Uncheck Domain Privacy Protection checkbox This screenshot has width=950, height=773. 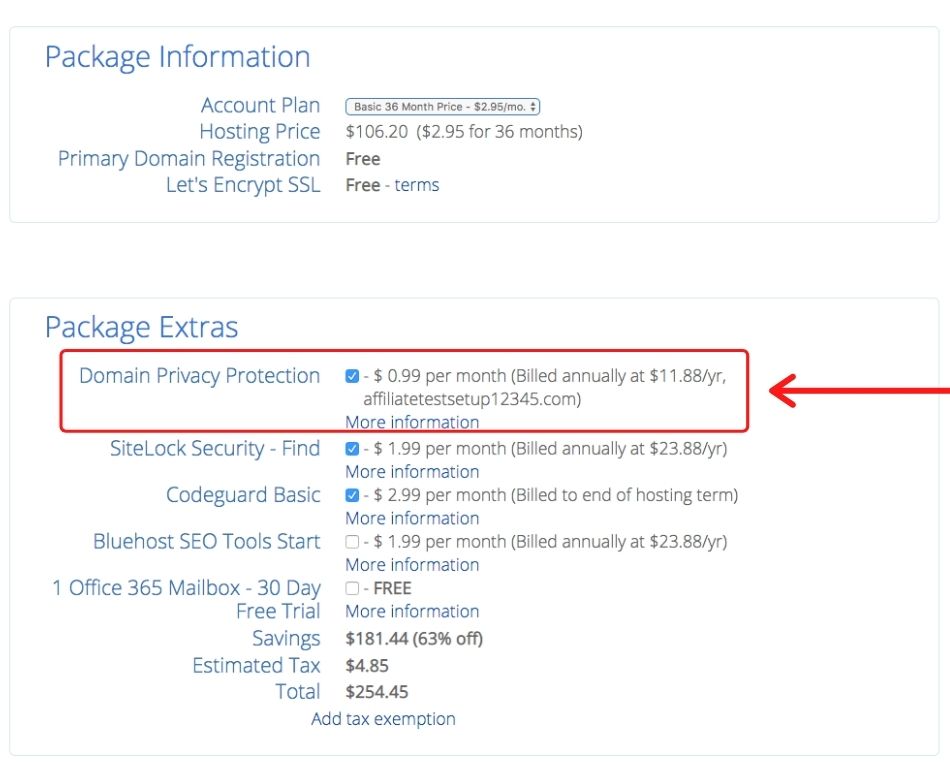(x=352, y=376)
